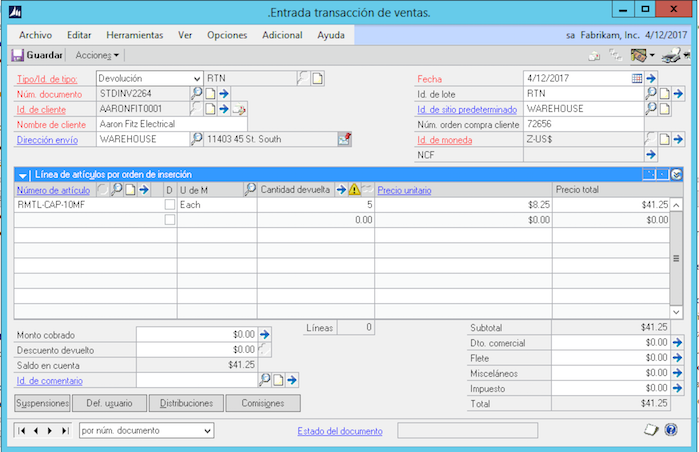699x452 pixels.
Task: Open the 'por núm. documento' sort dropdown
Action: [x=207, y=431]
